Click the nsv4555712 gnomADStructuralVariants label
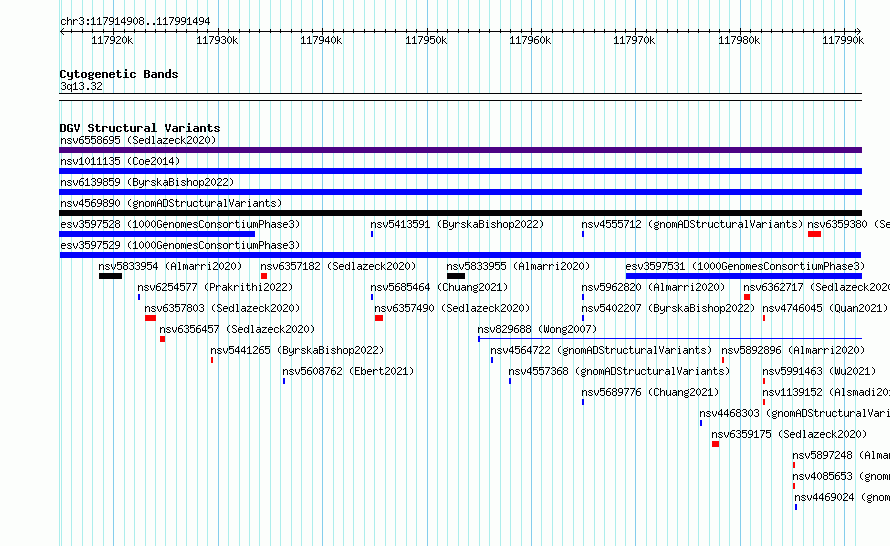This screenshot has height=546, width=890. pos(692,224)
